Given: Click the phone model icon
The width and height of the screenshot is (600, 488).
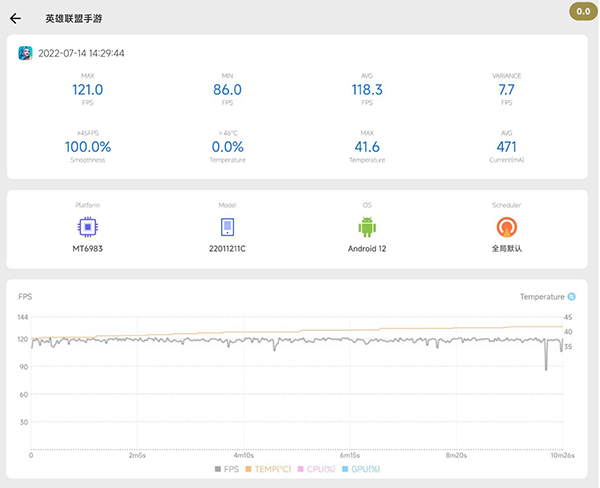Looking at the screenshot, I should tap(227, 226).
